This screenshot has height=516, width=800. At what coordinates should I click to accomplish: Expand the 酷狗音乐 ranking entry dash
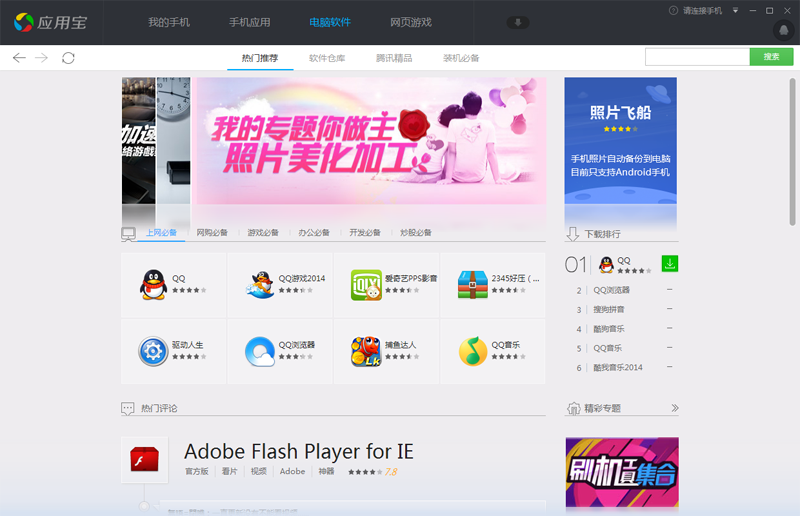click(669, 328)
